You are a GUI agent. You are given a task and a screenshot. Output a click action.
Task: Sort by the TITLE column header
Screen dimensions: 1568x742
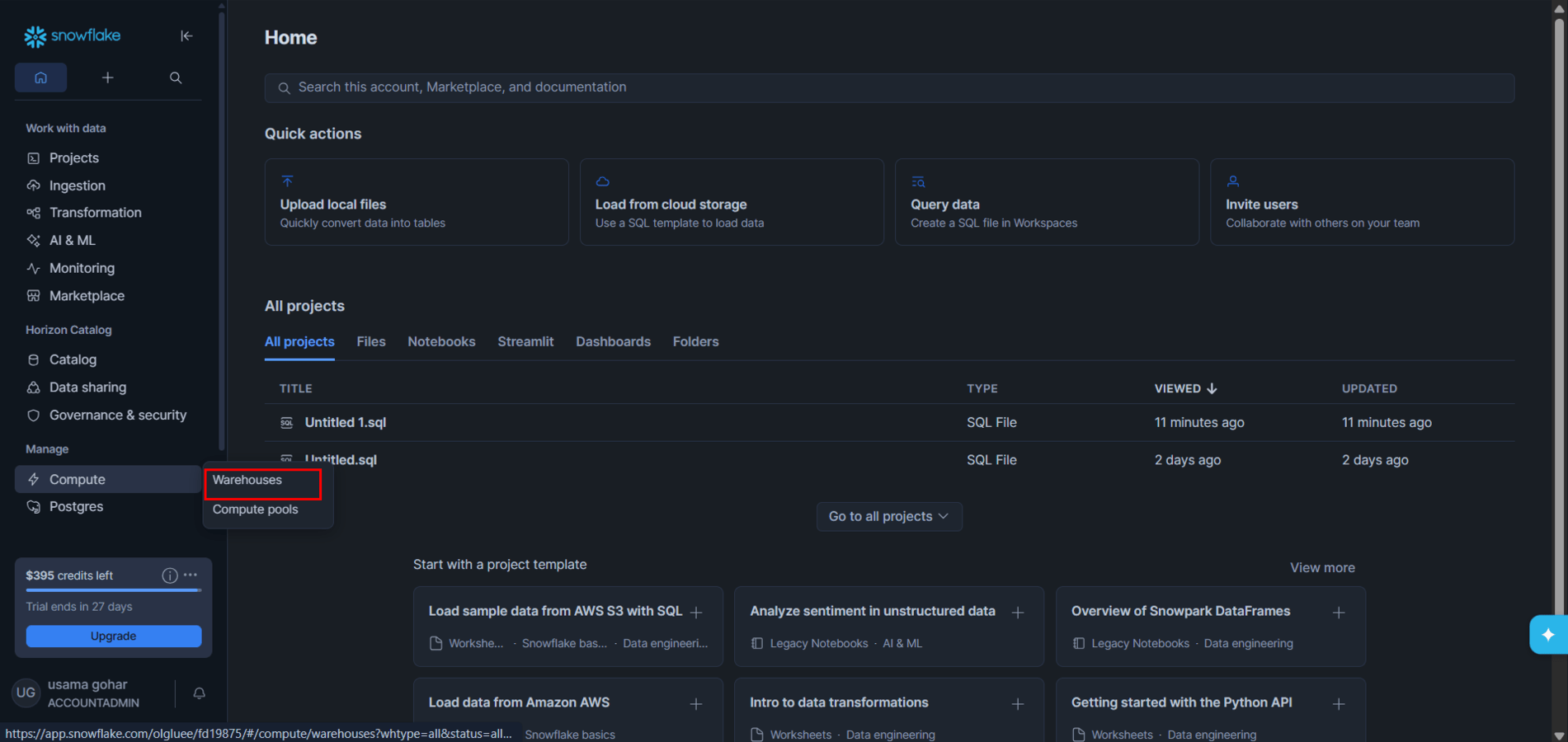pos(295,388)
